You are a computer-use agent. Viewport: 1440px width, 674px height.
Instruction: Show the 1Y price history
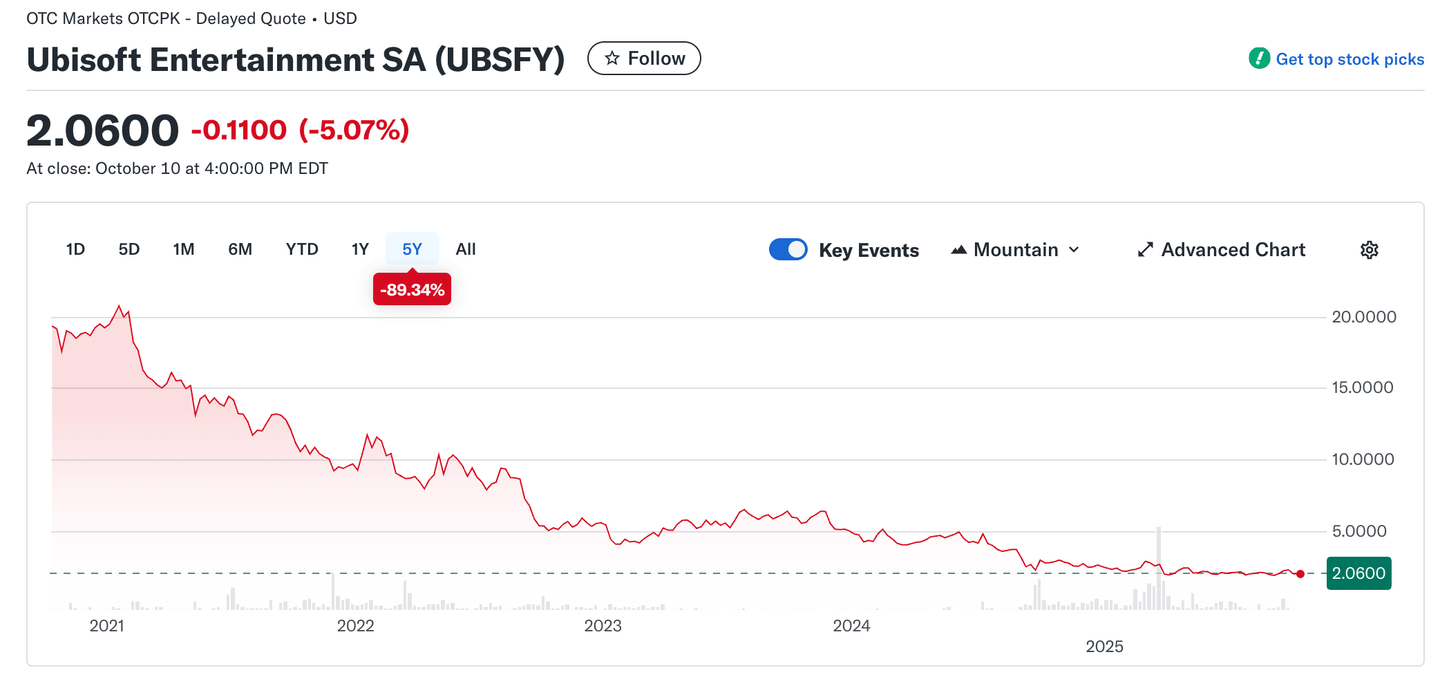click(360, 249)
